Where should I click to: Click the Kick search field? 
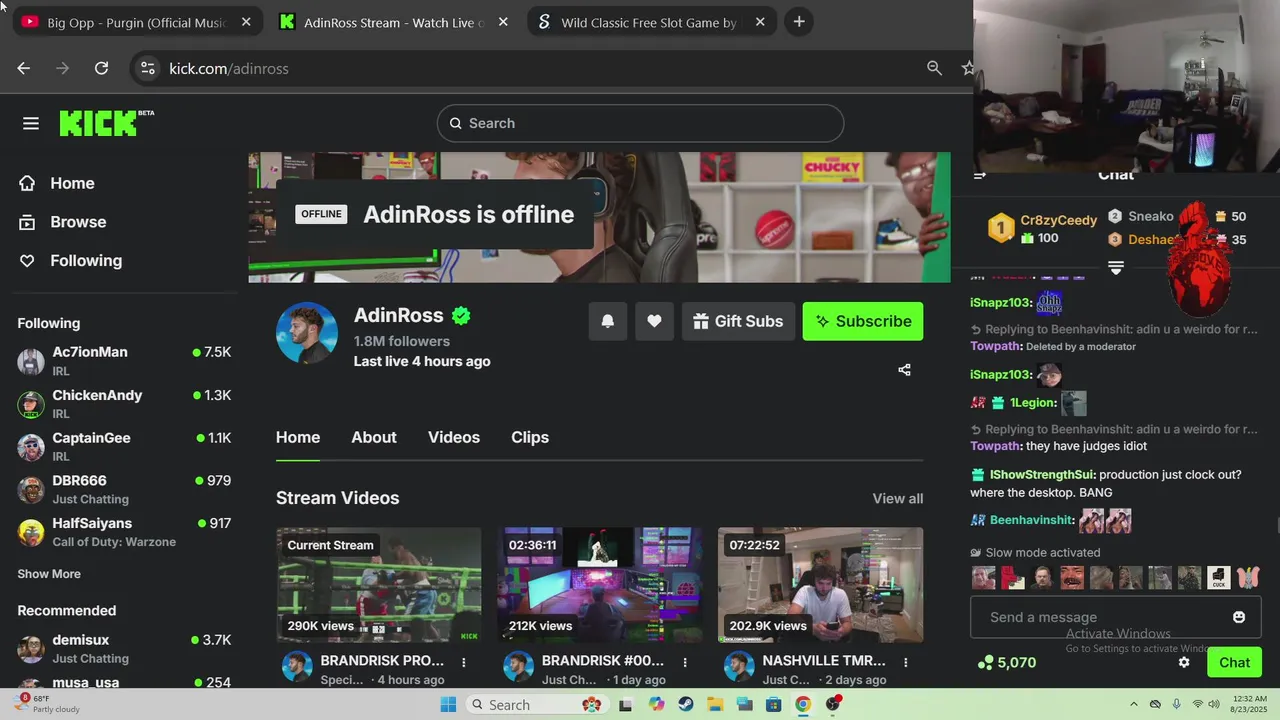pyautogui.click(x=640, y=123)
